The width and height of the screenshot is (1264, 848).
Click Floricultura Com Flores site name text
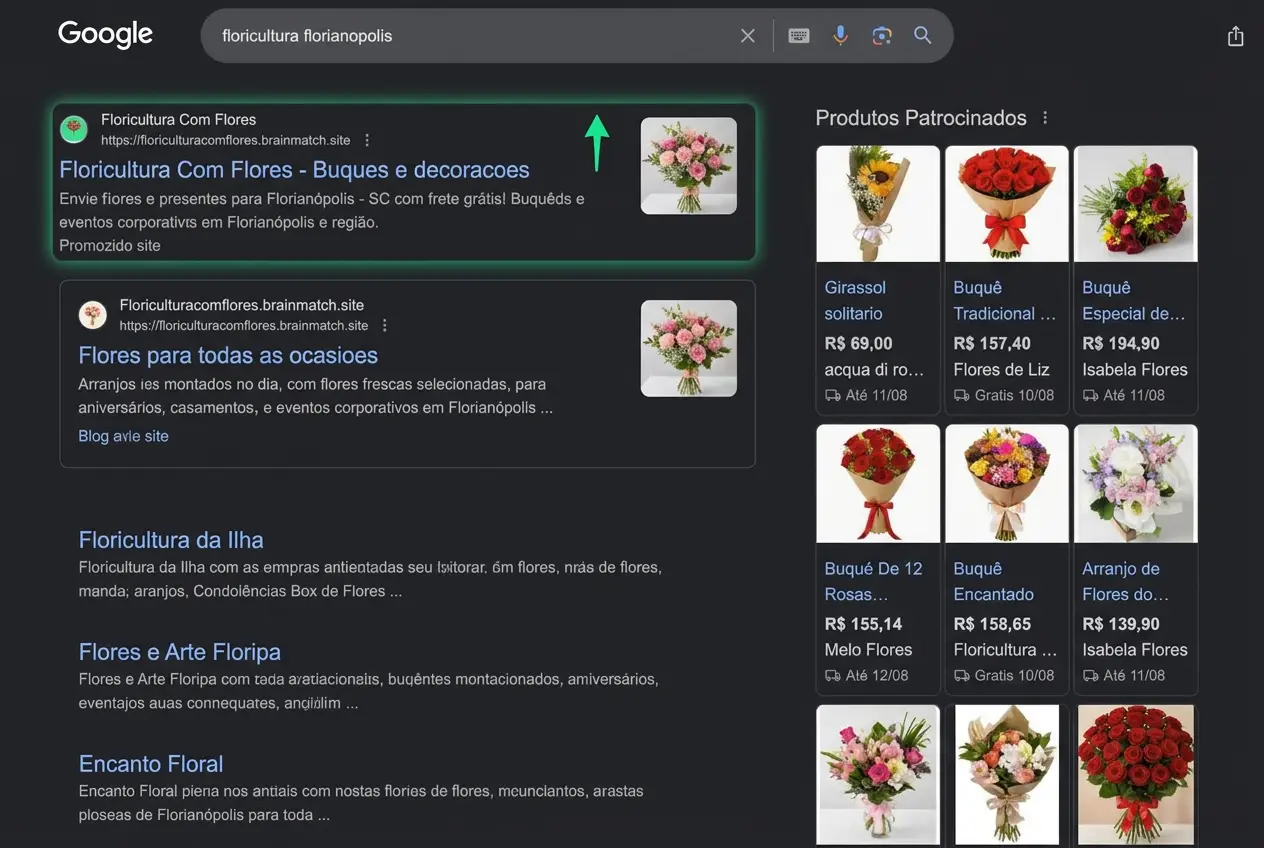click(179, 120)
